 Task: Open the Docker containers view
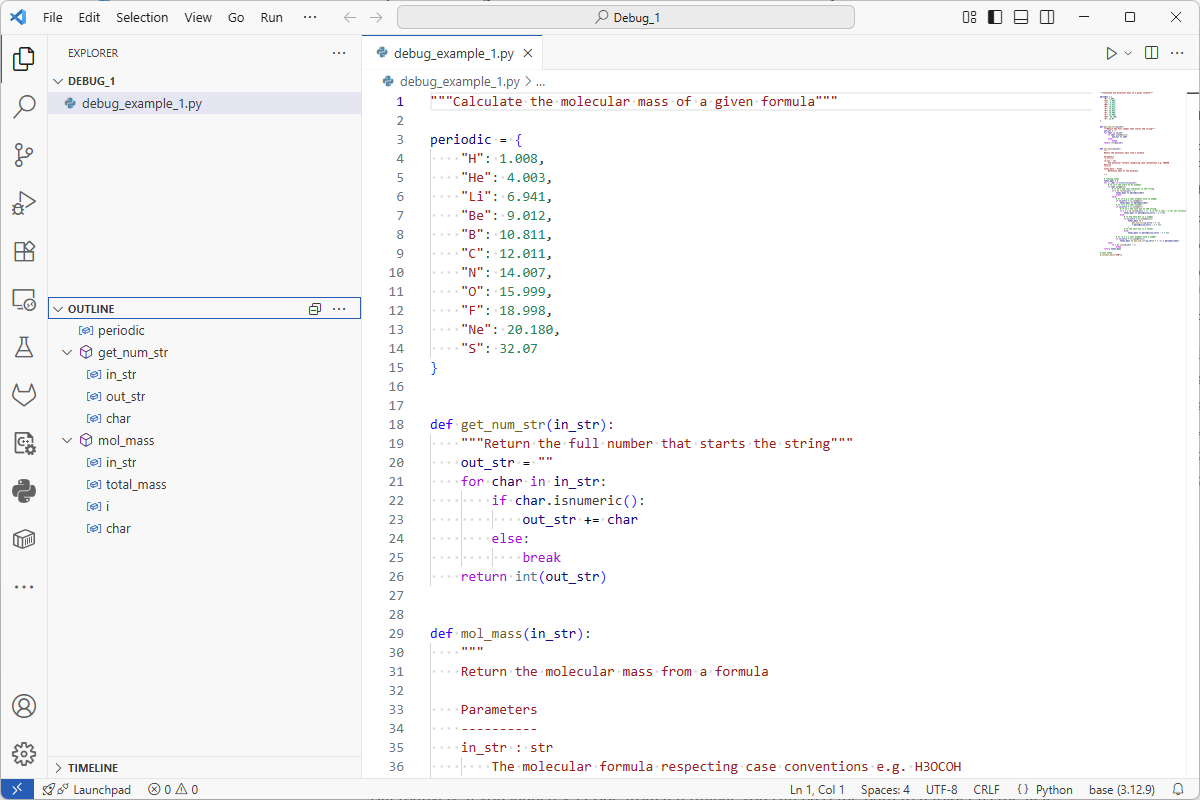24,539
